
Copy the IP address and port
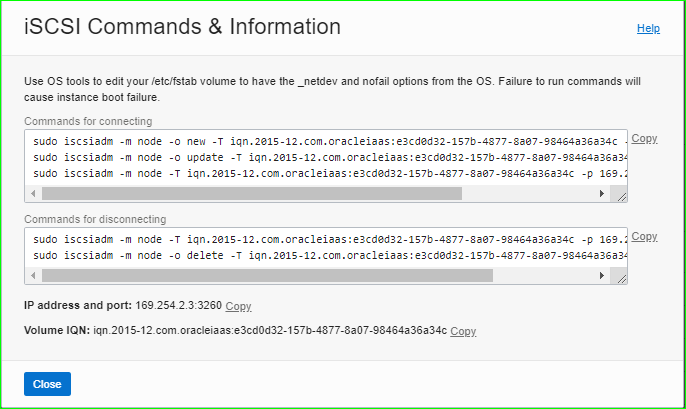[x=238, y=306]
